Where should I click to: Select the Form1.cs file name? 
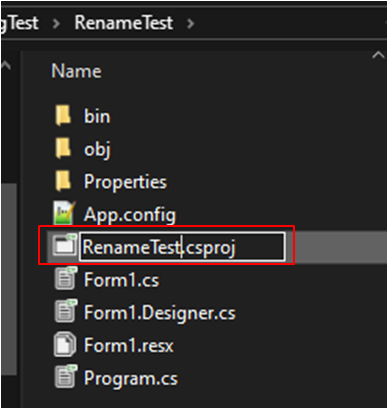(121, 280)
